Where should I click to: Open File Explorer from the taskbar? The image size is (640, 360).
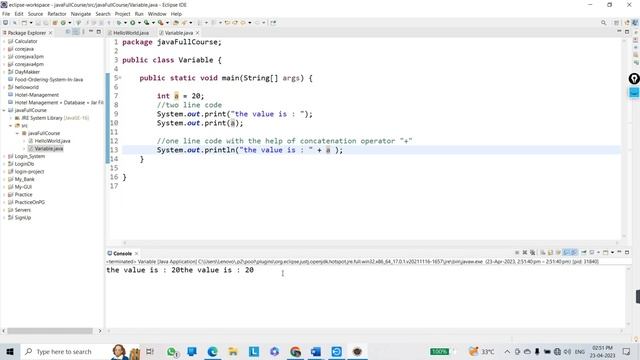[233, 351]
